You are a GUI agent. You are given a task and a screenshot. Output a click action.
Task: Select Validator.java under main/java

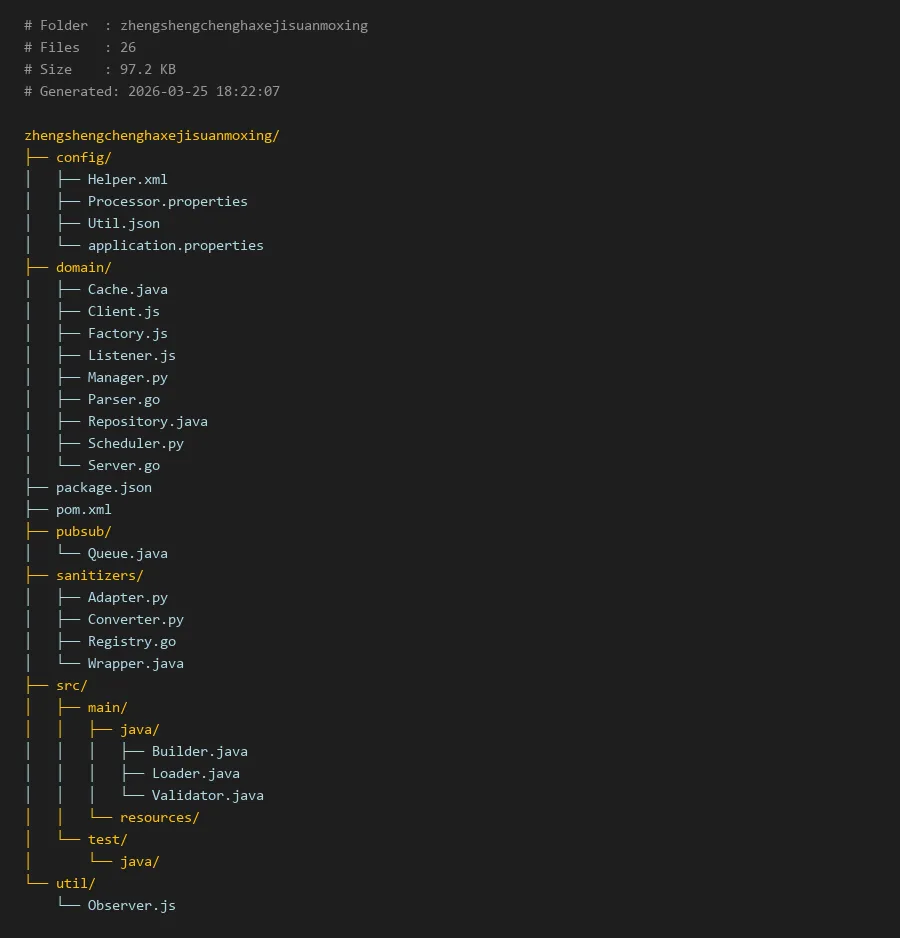207,795
